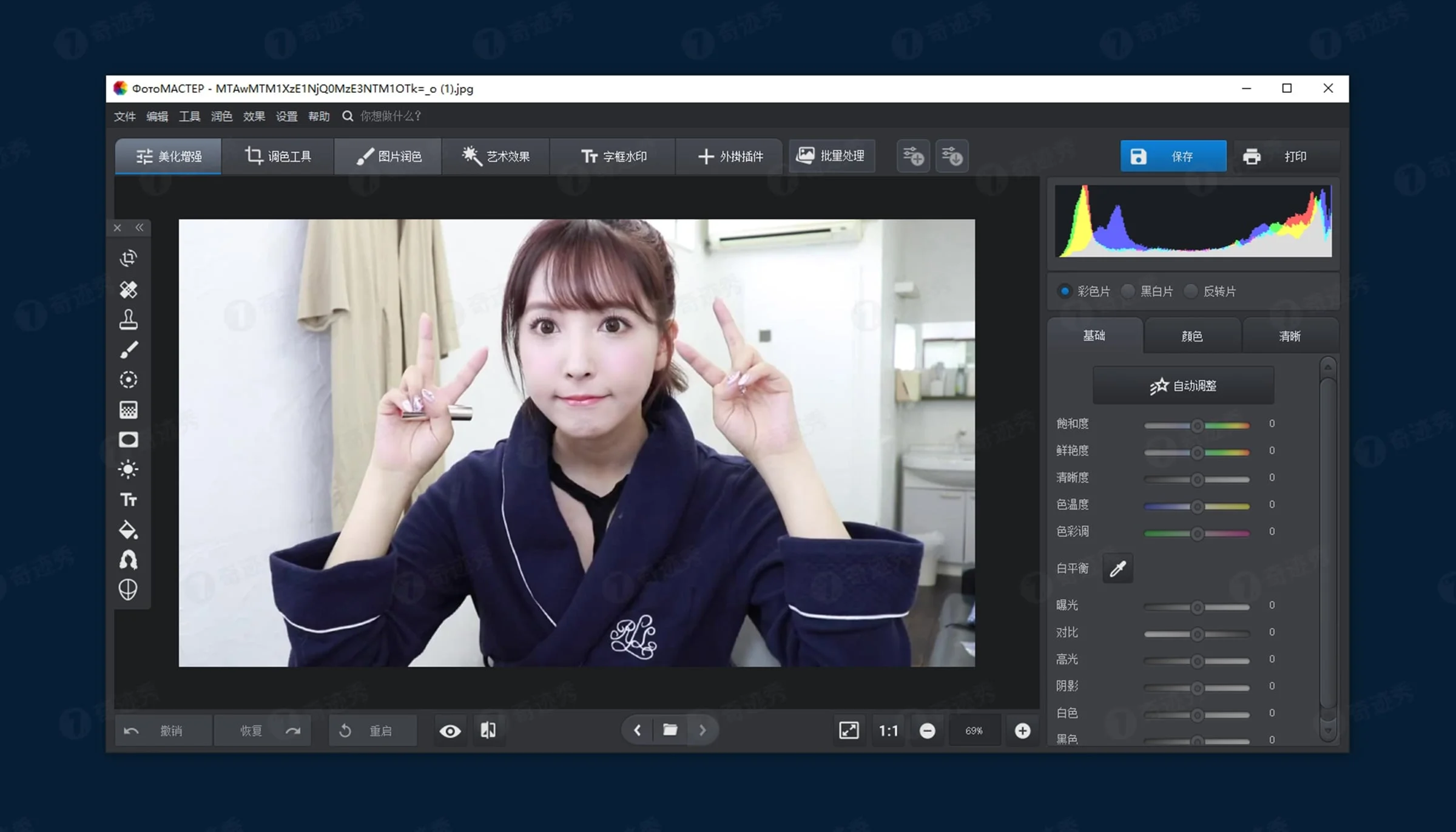Viewport: 1456px width, 832px height.
Task: Open the 效果 menu
Action: (x=254, y=116)
